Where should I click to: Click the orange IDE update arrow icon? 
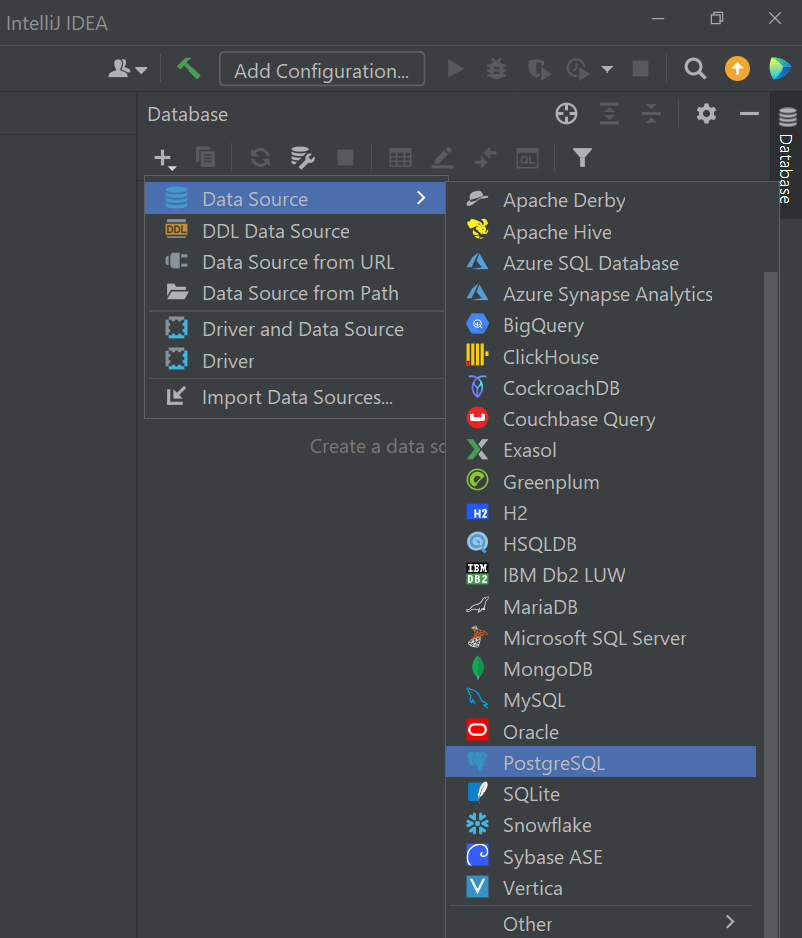pyautogui.click(x=737, y=69)
